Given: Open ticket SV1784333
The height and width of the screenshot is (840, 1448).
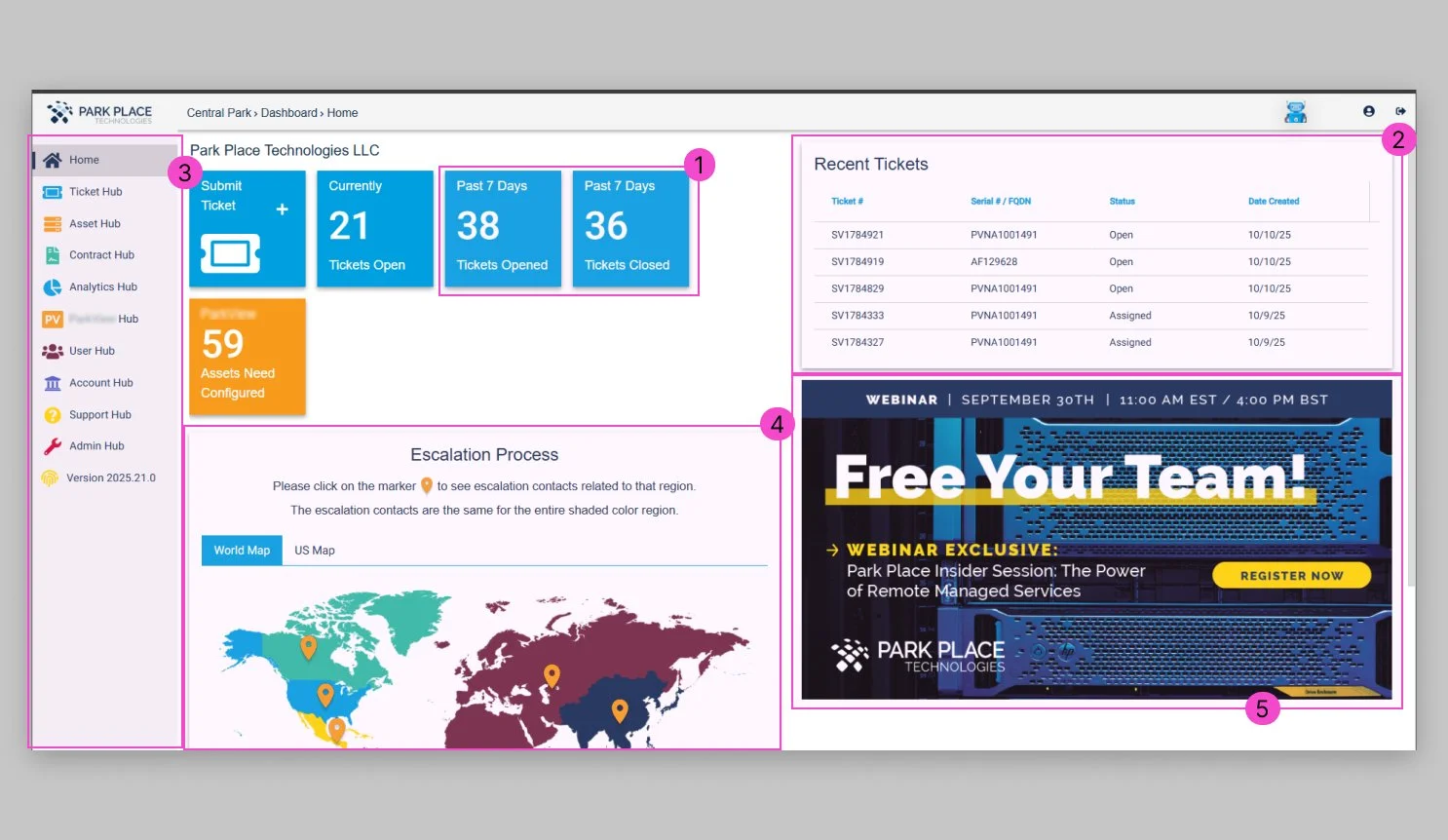Looking at the screenshot, I should click(x=857, y=316).
